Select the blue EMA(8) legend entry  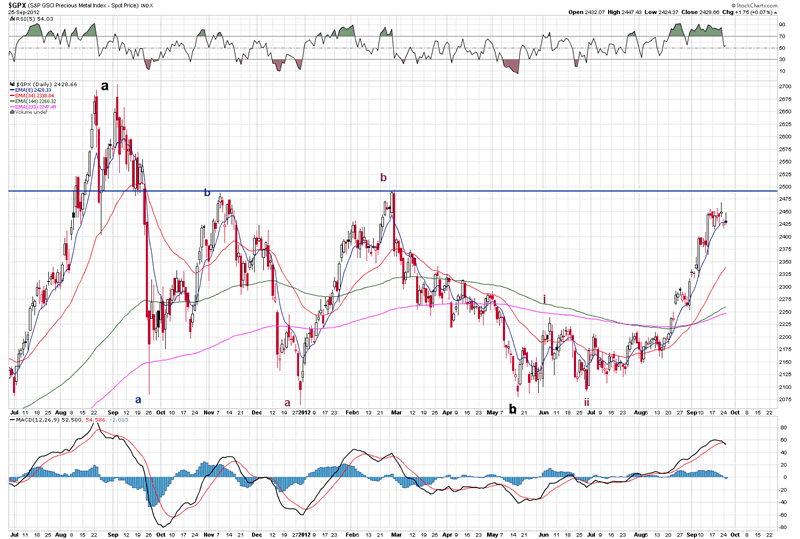click(x=32, y=91)
